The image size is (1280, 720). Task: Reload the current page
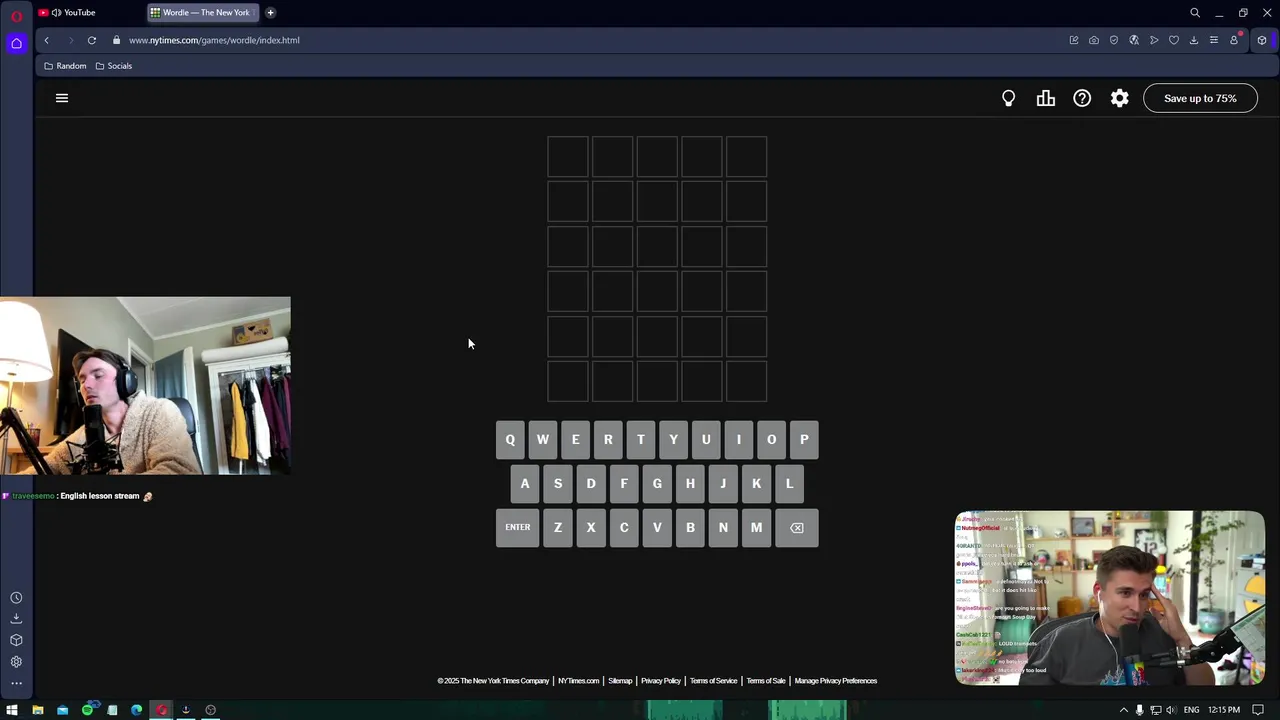tap(92, 40)
